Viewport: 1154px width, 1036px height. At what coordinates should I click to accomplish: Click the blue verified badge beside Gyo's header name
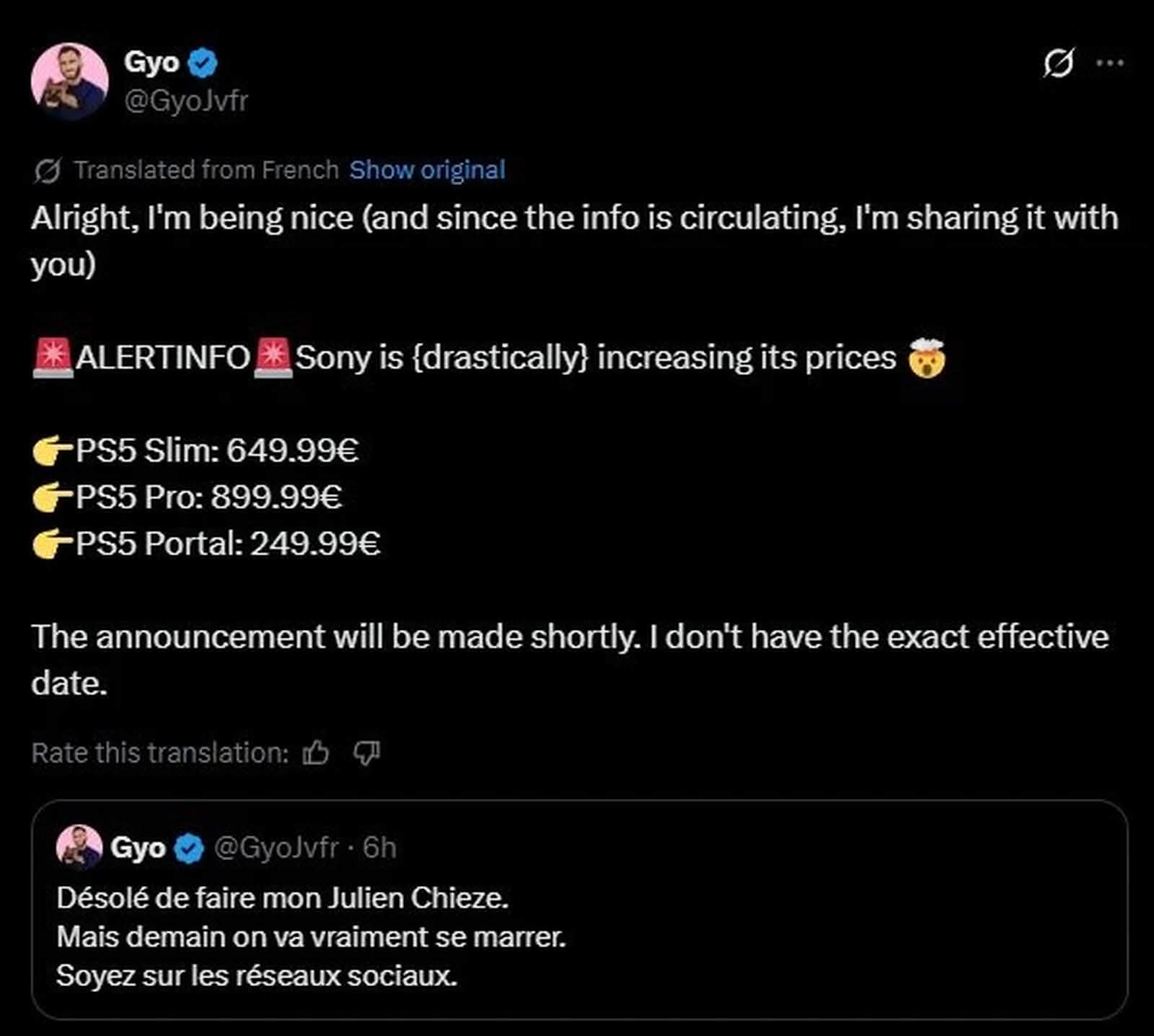point(203,63)
